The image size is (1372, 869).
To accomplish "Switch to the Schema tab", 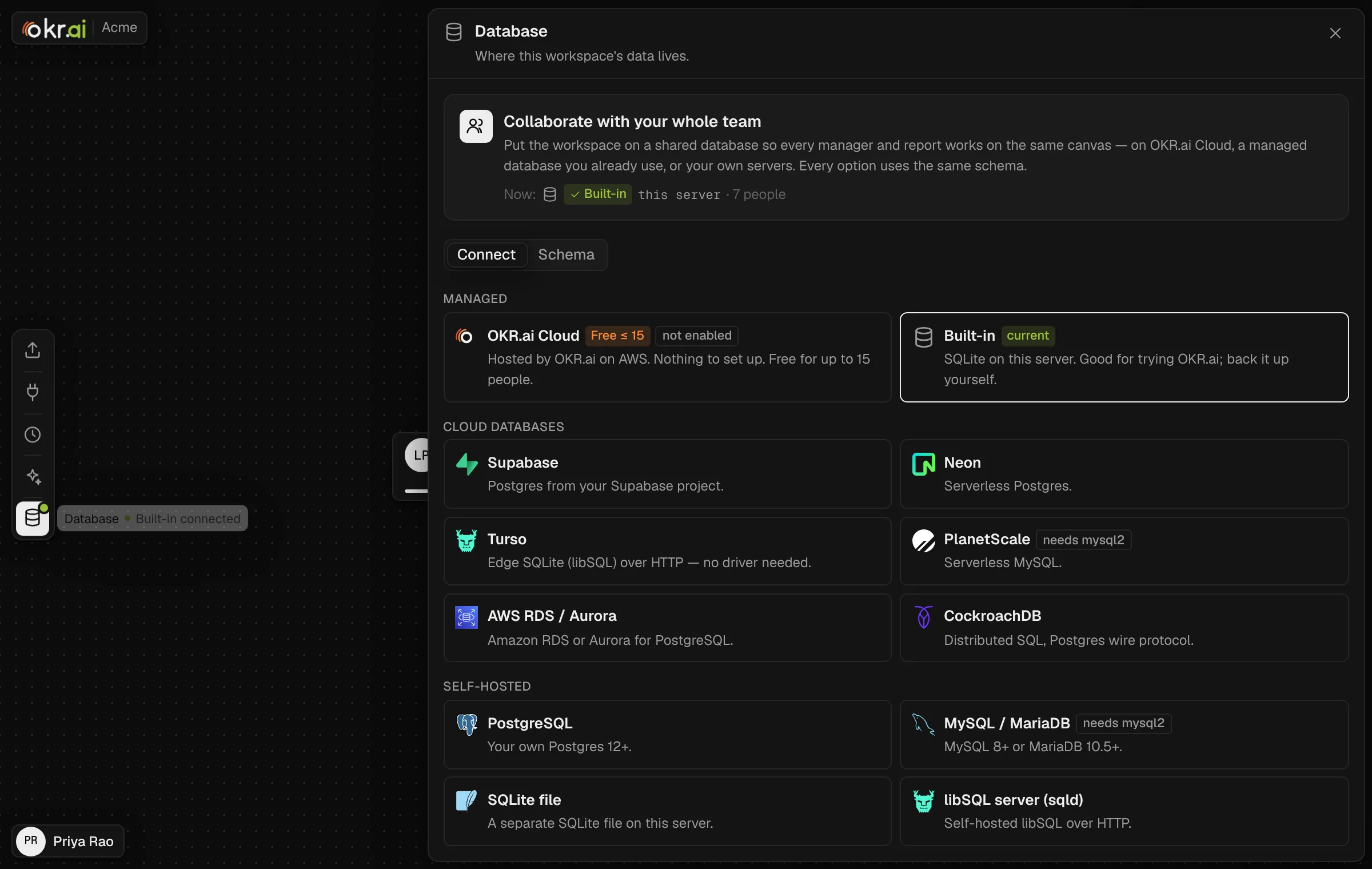I will tap(566, 254).
